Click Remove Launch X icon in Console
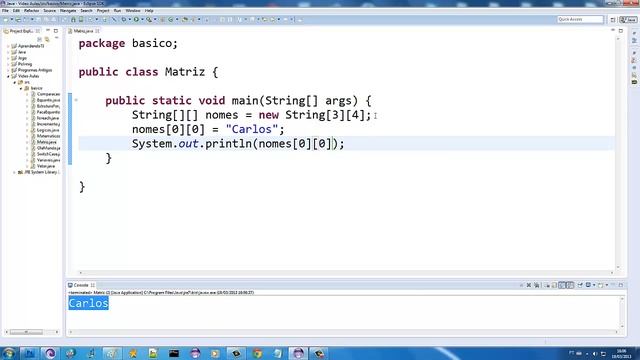Screen dimensions: 640x360 [x=529, y=285]
